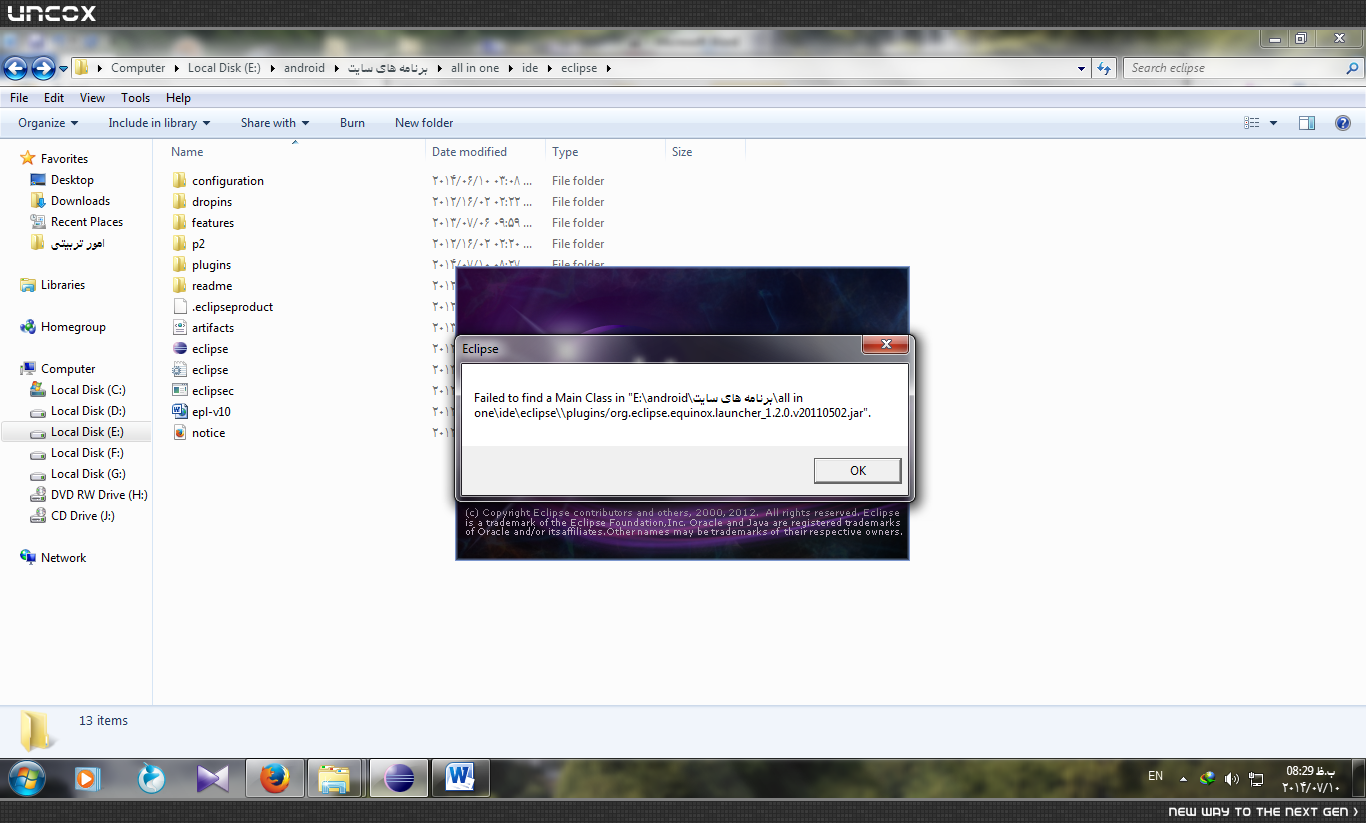
Task: Go forward using the Explorer Forward arrow
Action: 43,68
